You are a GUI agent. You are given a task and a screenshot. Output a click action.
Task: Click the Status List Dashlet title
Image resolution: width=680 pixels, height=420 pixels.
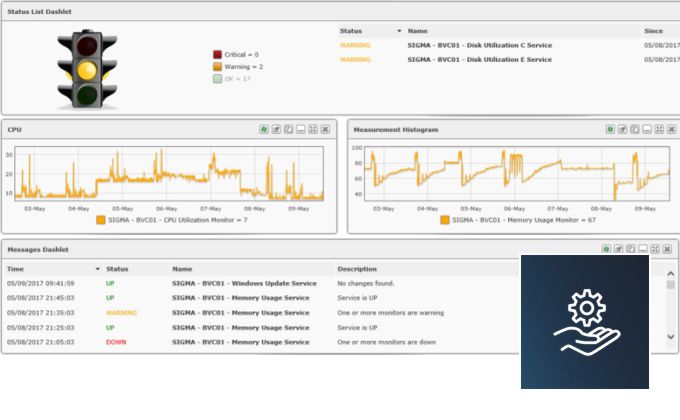pyautogui.click(x=39, y=12)
